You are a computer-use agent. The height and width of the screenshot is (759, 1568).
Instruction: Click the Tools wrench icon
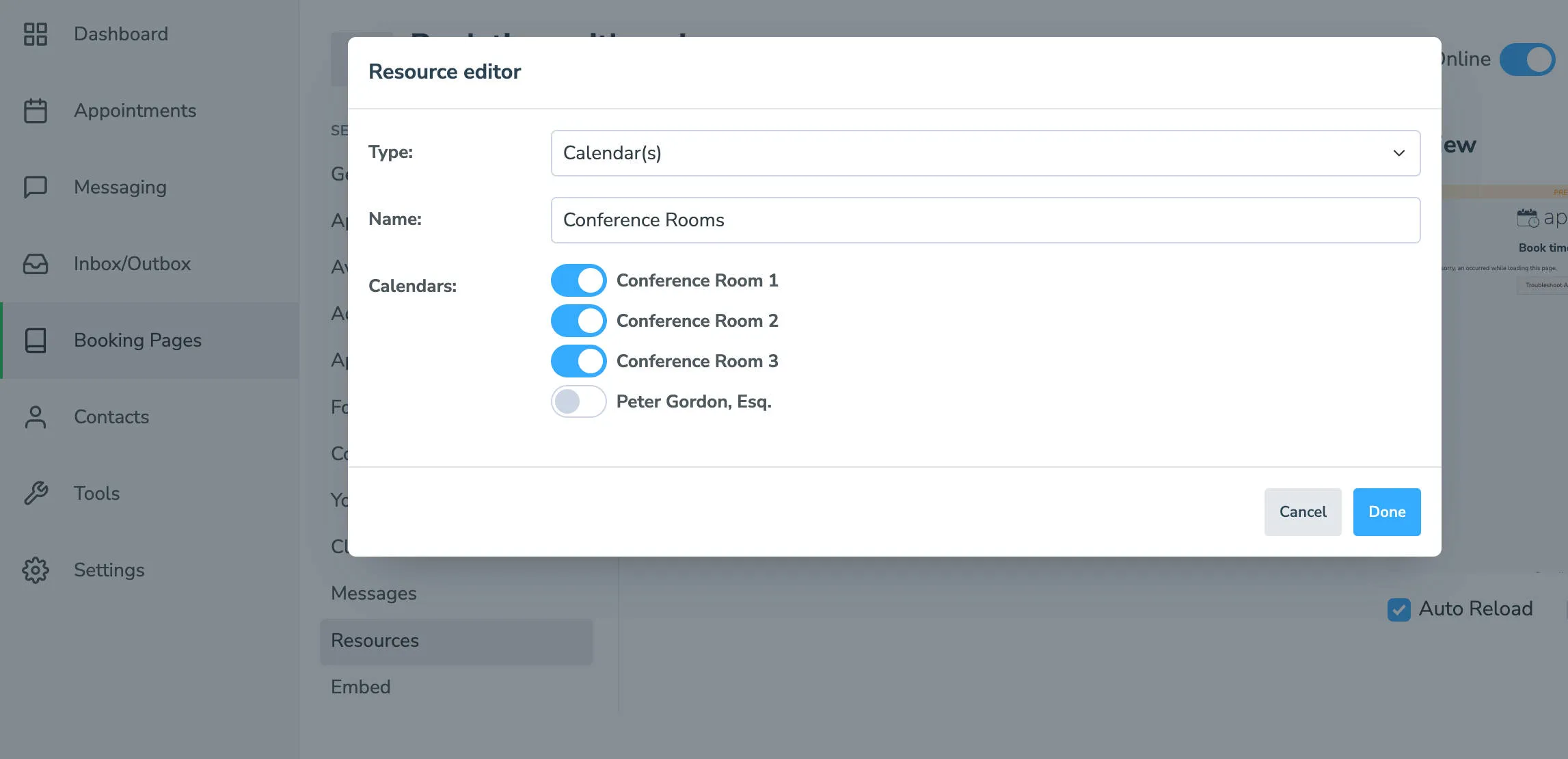[x=36, y=493]
